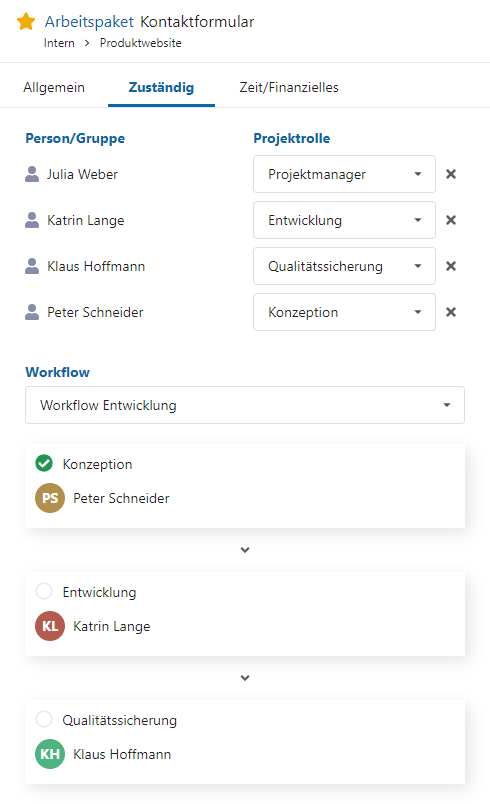Remove Peter Schneider with the X icon
The height and width of the screenshot is (804, 490).
451,312
